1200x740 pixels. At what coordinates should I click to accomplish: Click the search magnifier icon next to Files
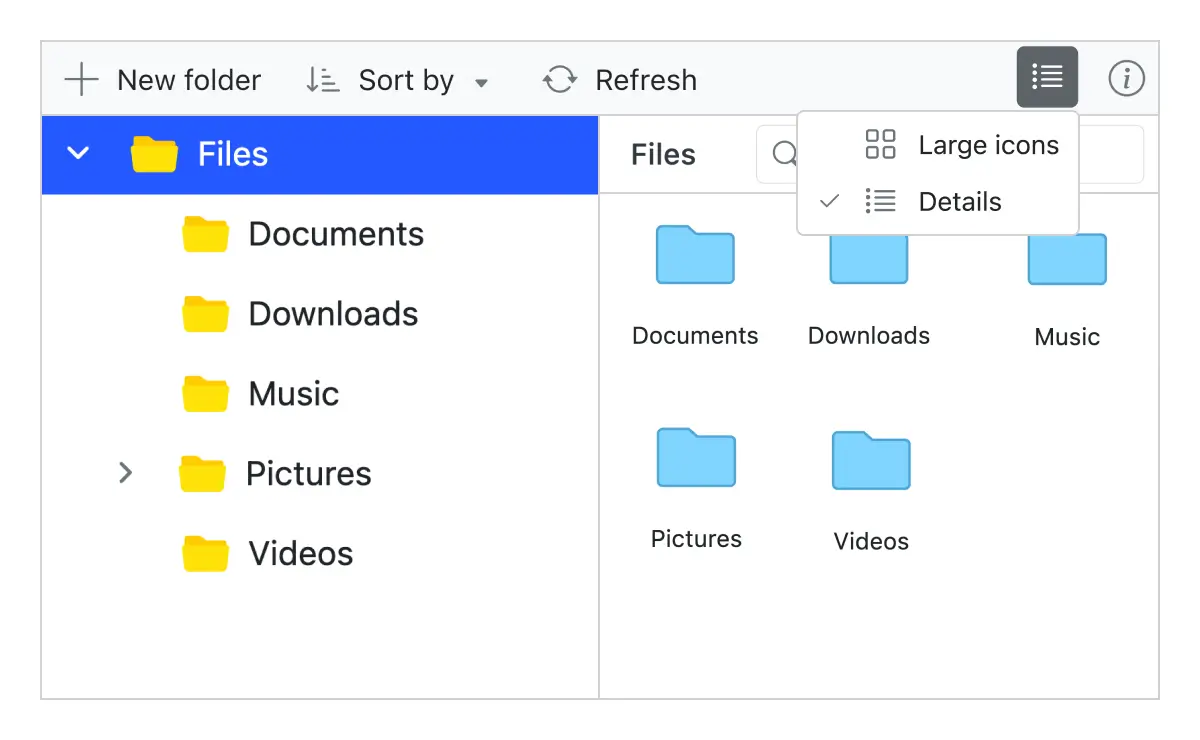click(x=786, y=154)
